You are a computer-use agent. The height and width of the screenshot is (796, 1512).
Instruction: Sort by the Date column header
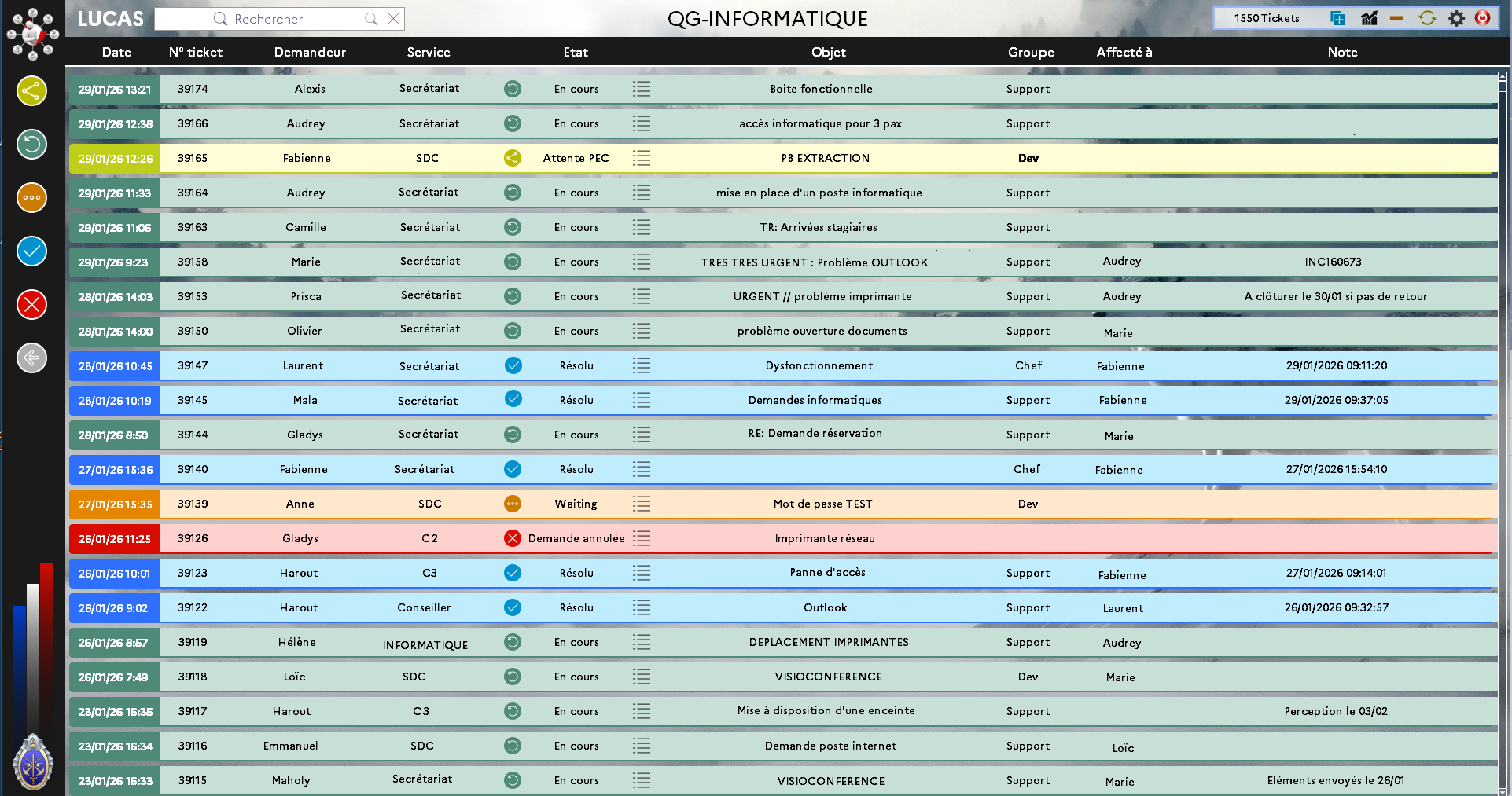point(116,52)
